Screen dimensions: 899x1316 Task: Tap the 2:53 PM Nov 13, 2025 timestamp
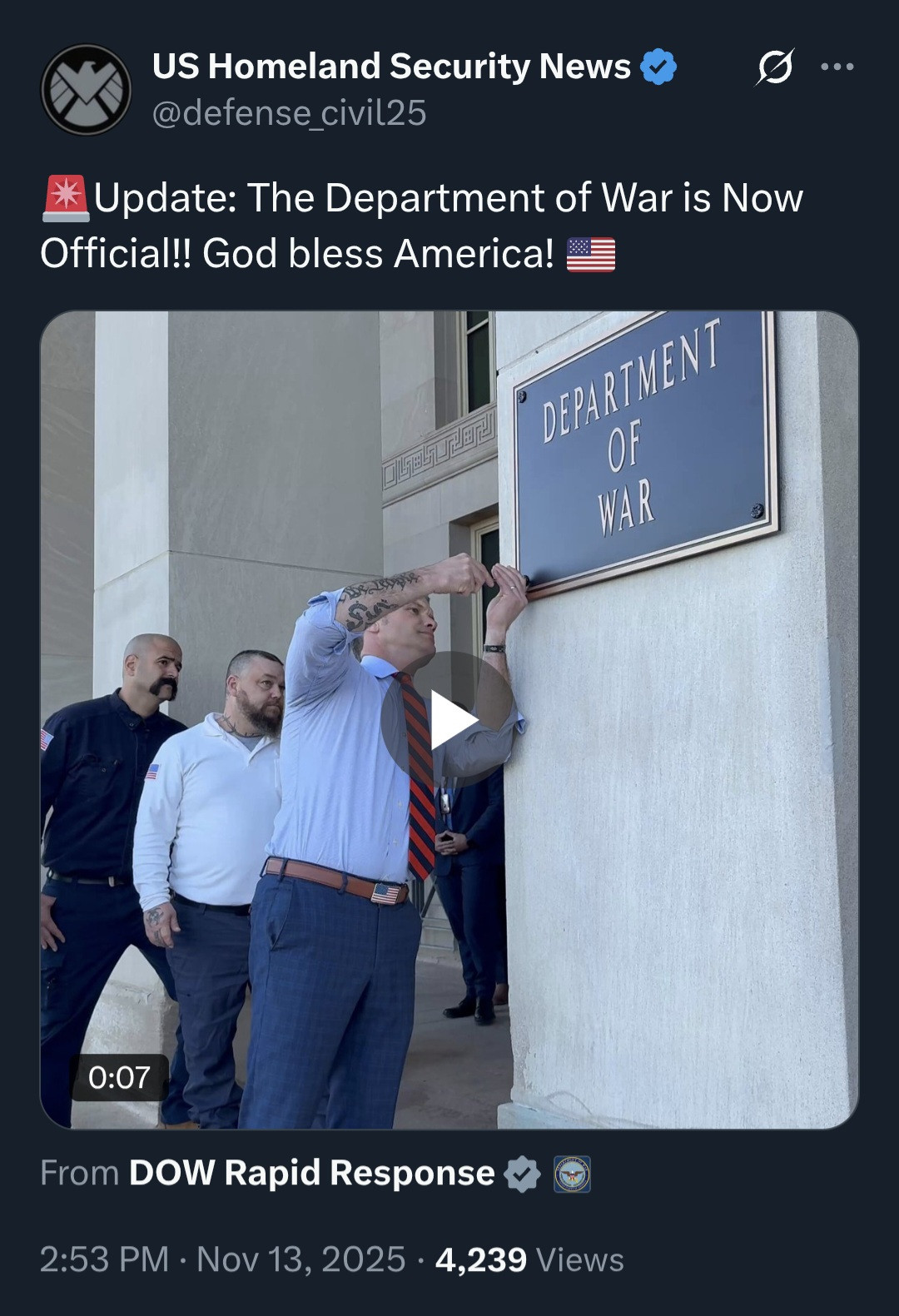[x=222, y=1259]
